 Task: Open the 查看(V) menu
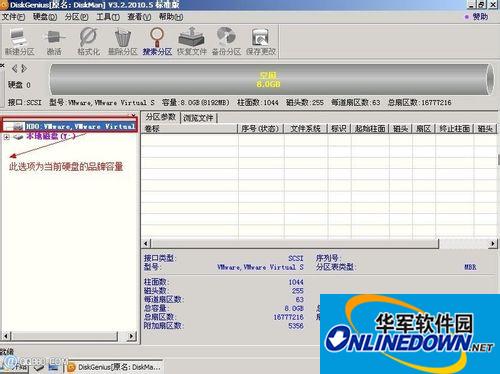click(139, 17)
